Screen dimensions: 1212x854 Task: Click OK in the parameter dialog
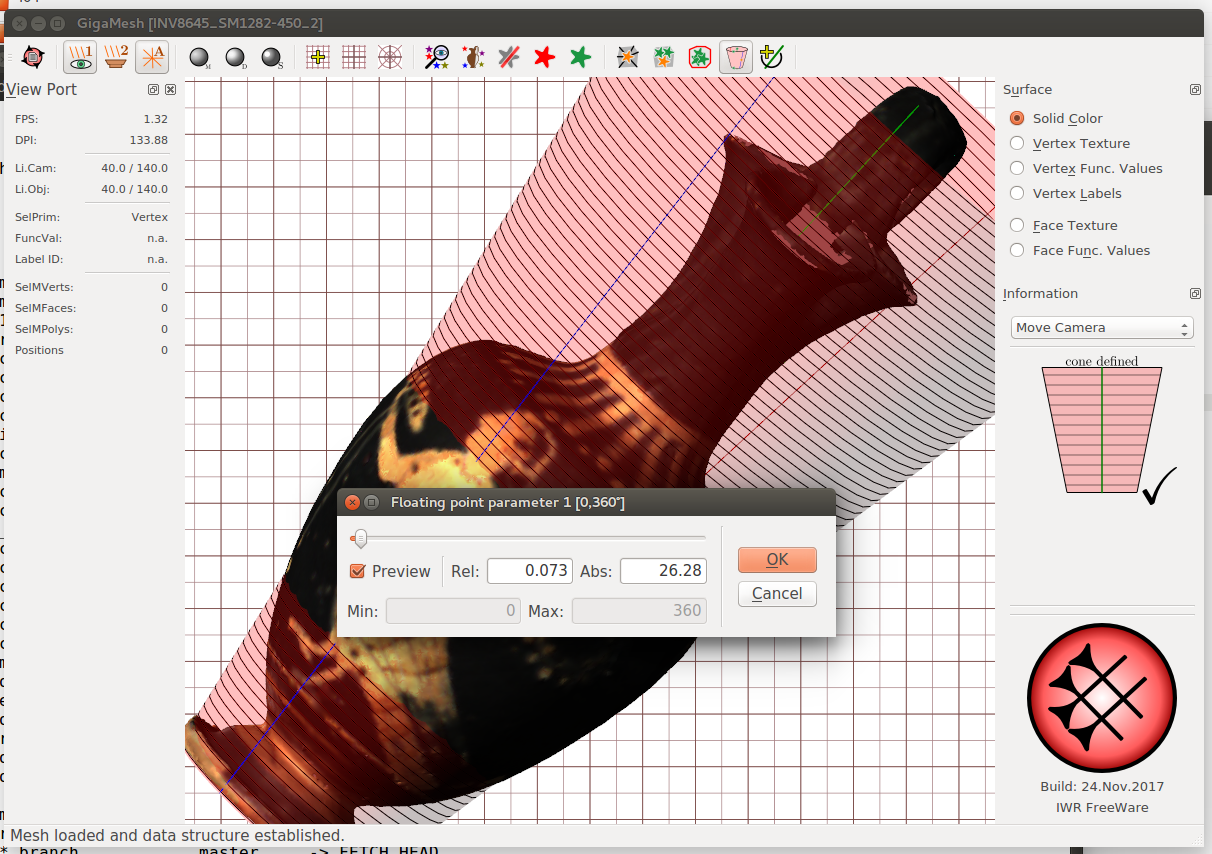(777, 559)
